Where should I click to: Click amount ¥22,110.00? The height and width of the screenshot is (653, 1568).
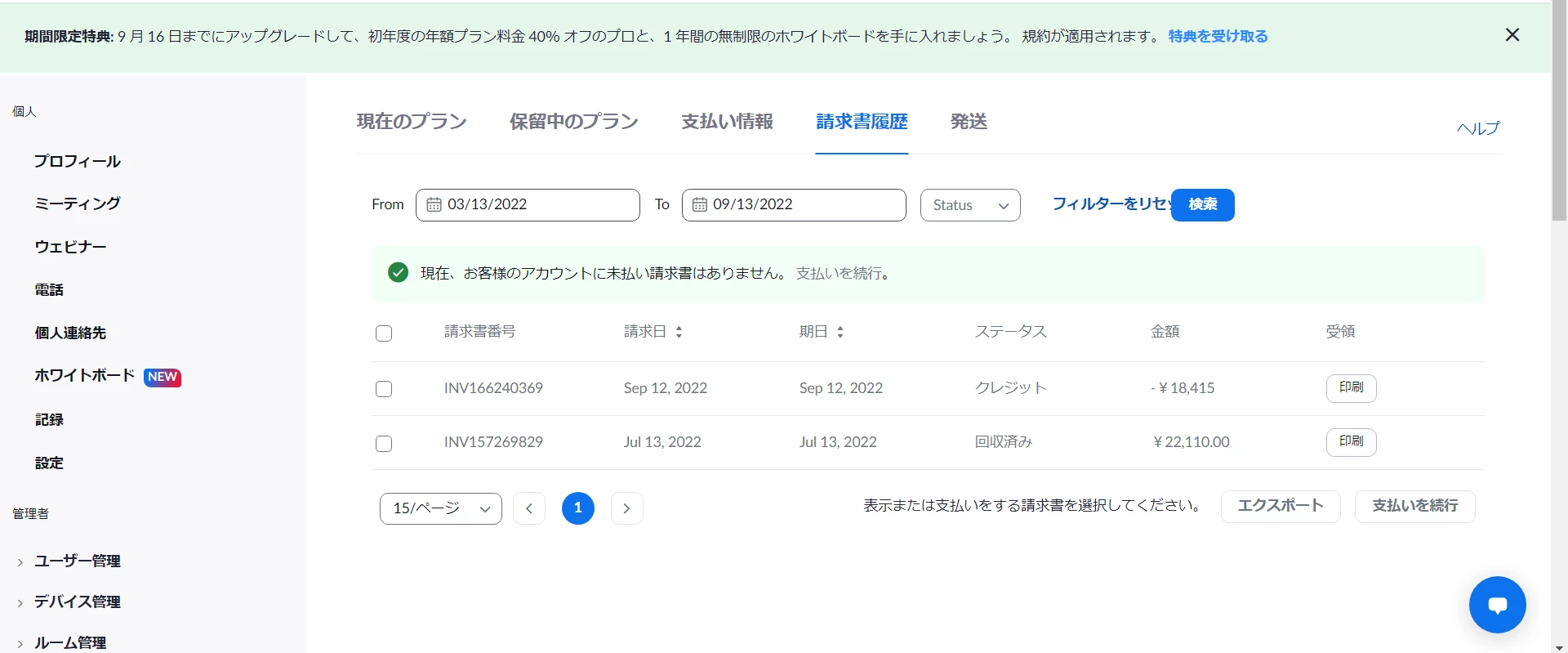coord(1192,442)
